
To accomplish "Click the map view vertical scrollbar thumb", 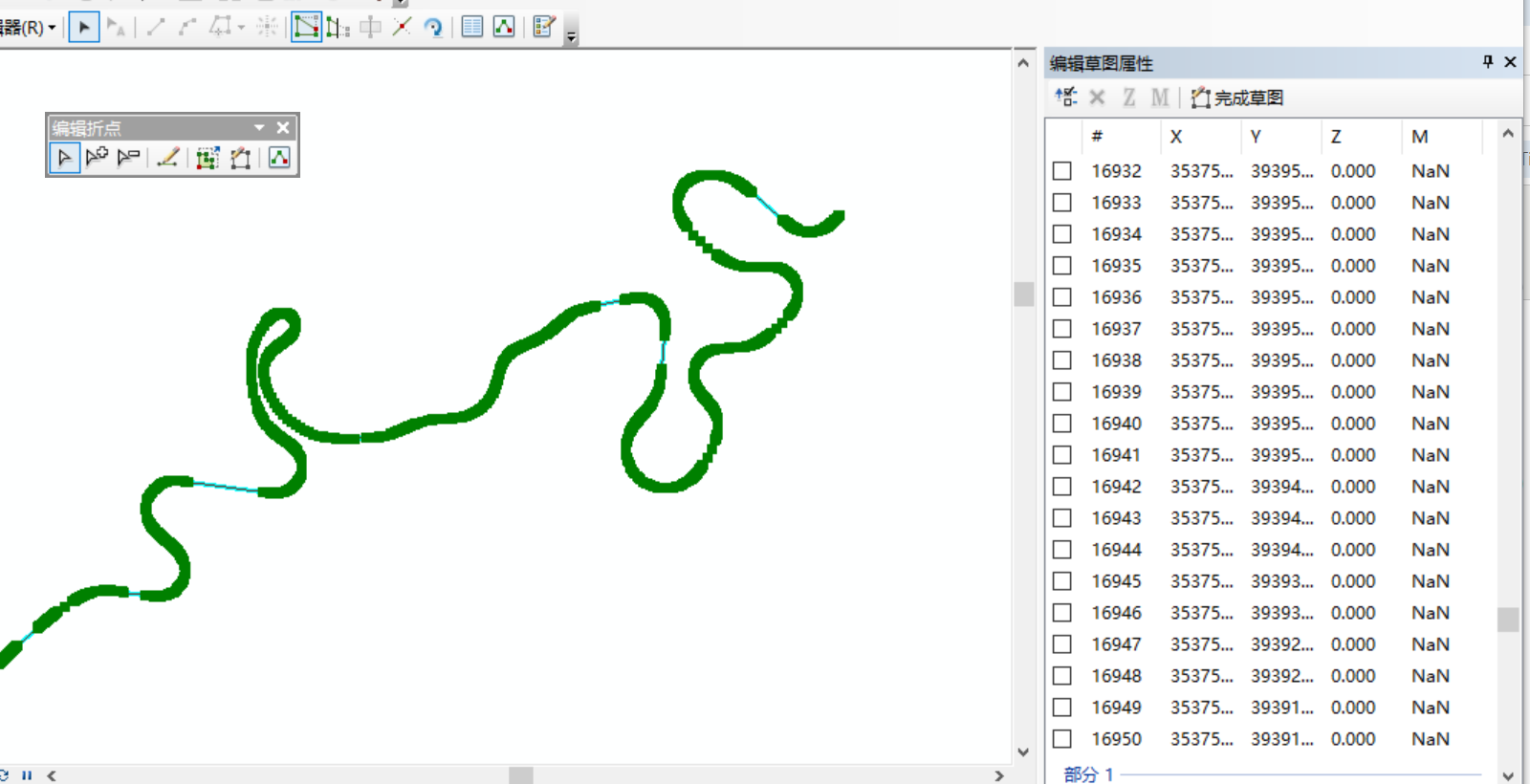I will [x=1023, y=294].
